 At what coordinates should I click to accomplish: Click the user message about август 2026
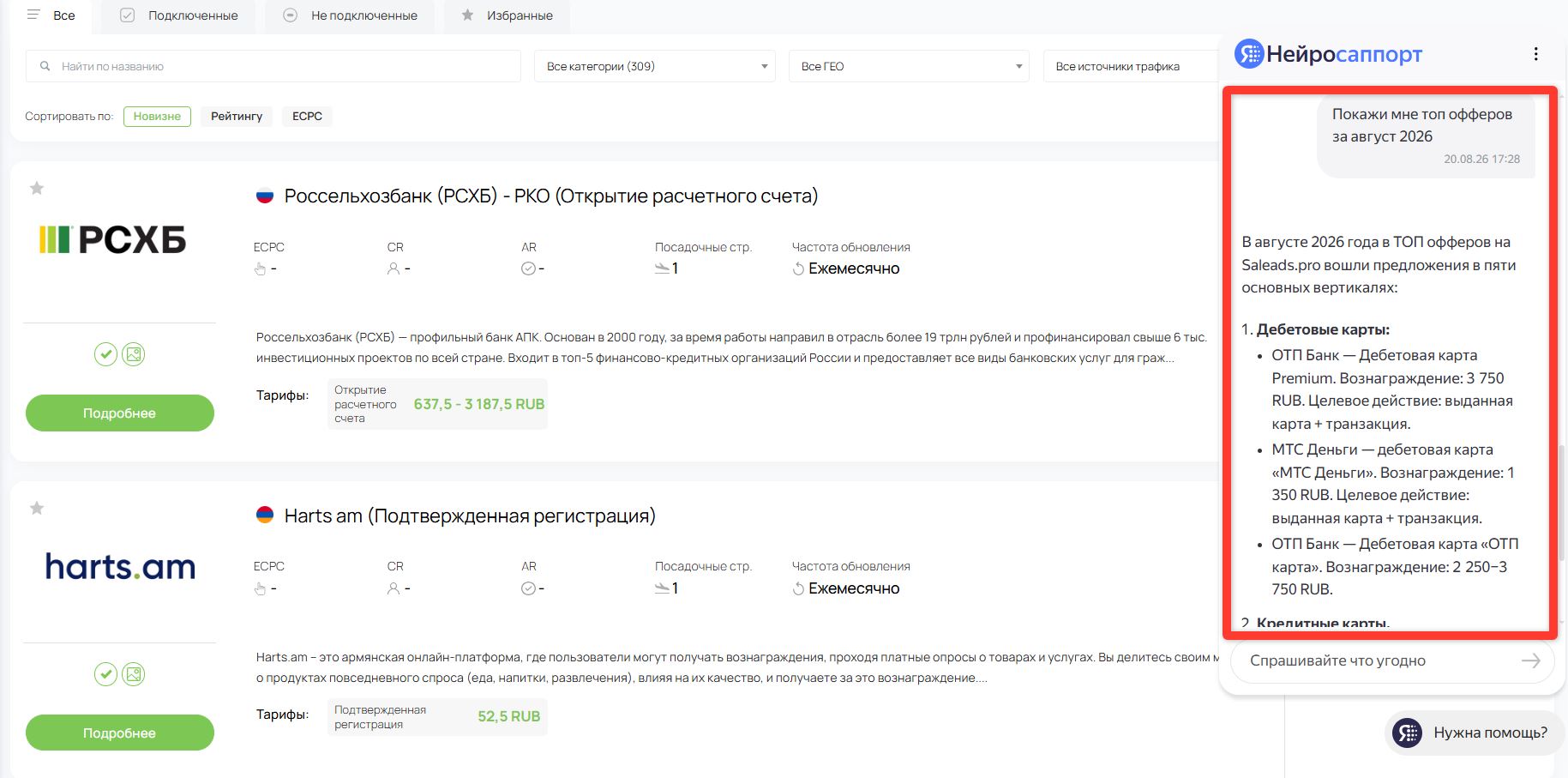click(1426, 136)
